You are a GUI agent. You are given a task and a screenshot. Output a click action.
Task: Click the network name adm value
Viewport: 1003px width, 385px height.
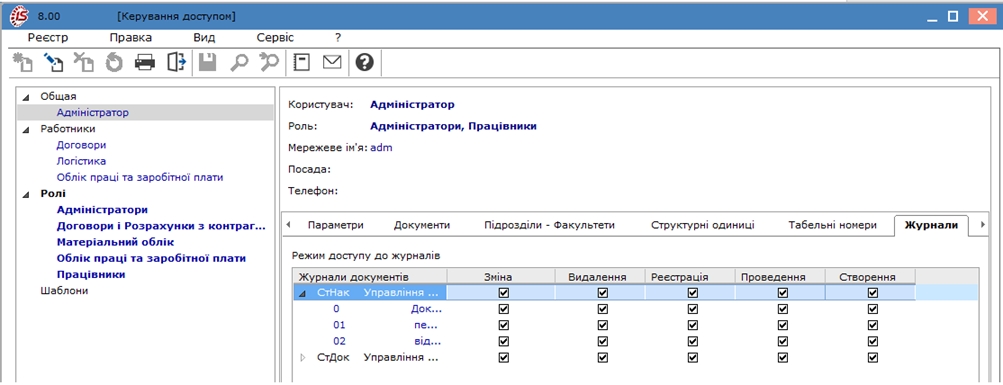[381, 148]
